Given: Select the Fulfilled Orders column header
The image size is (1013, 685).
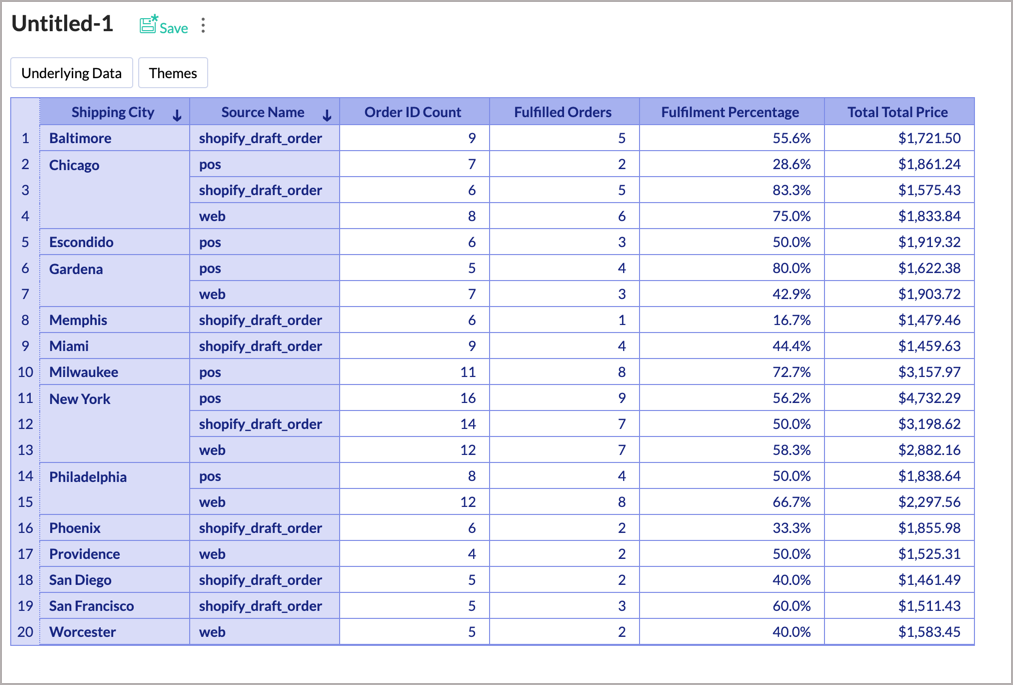Looking at the screenshot, I should (x=562, y=112).
